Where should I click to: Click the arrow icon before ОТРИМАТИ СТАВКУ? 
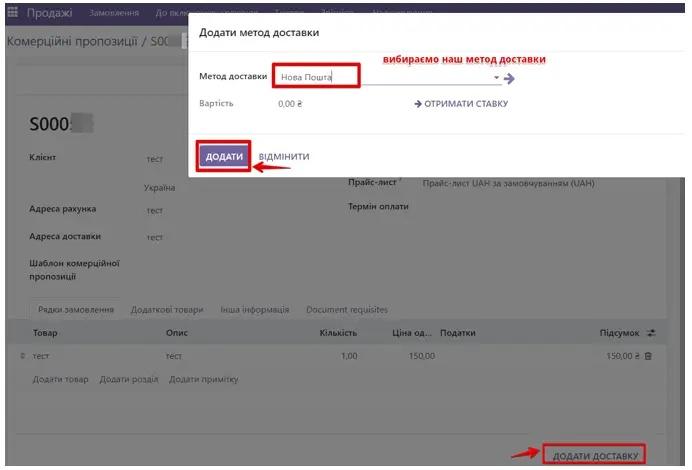(418, 104)
